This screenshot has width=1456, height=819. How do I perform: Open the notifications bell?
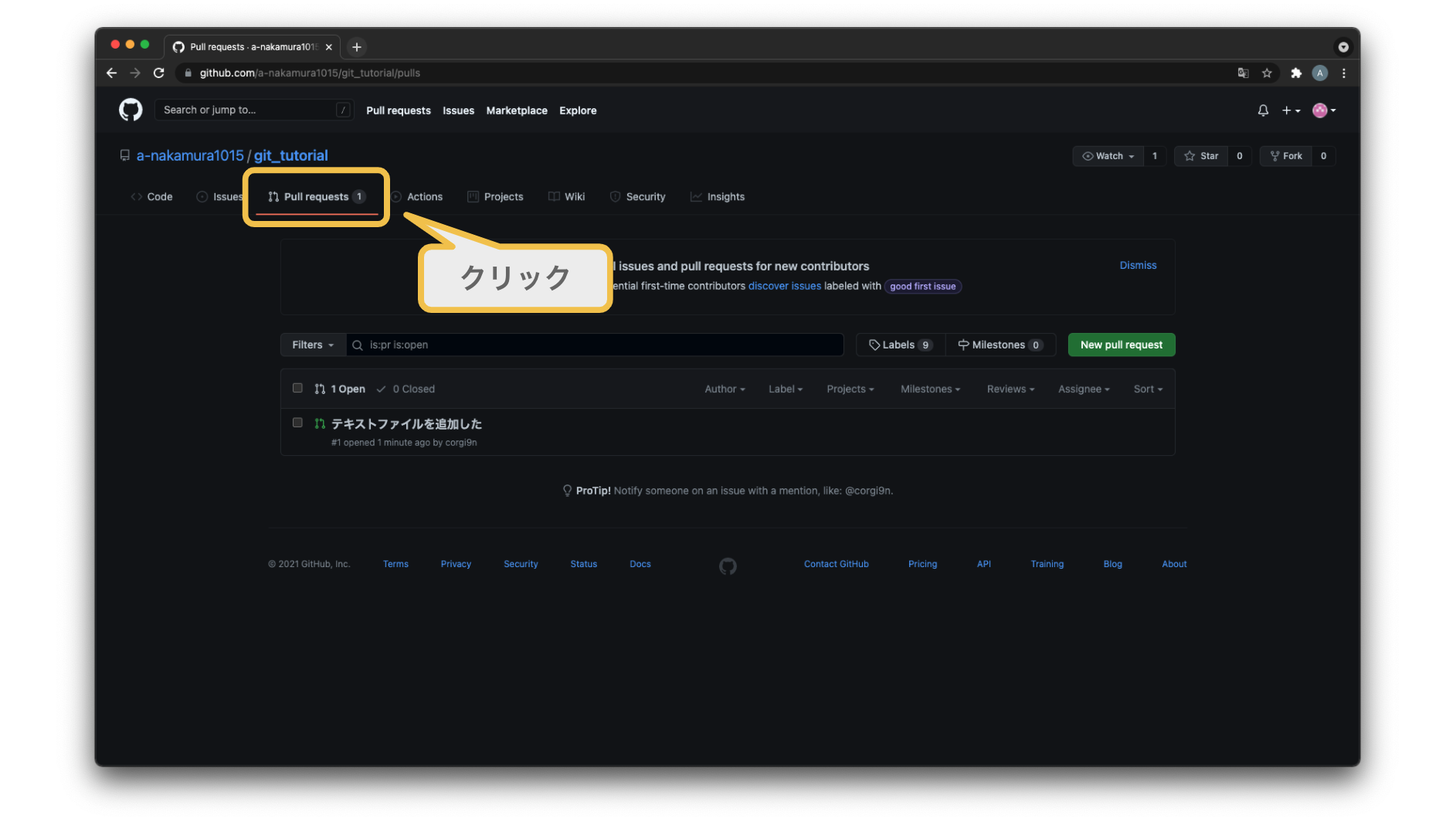click(1263, 110)
